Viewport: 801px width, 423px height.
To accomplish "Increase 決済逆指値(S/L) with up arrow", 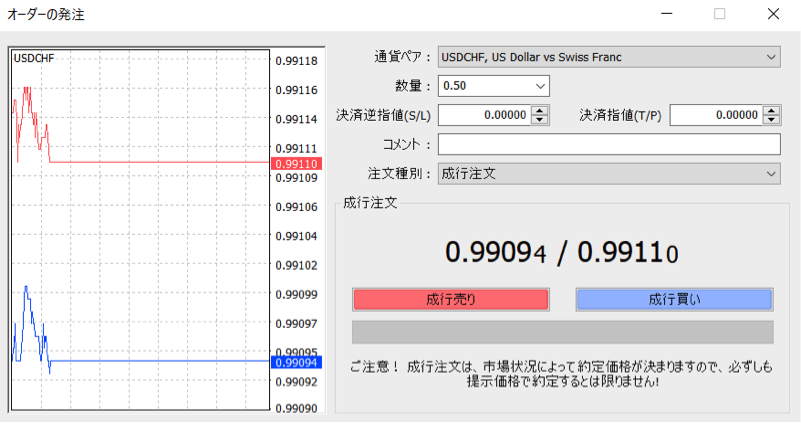I will (540, 110).
